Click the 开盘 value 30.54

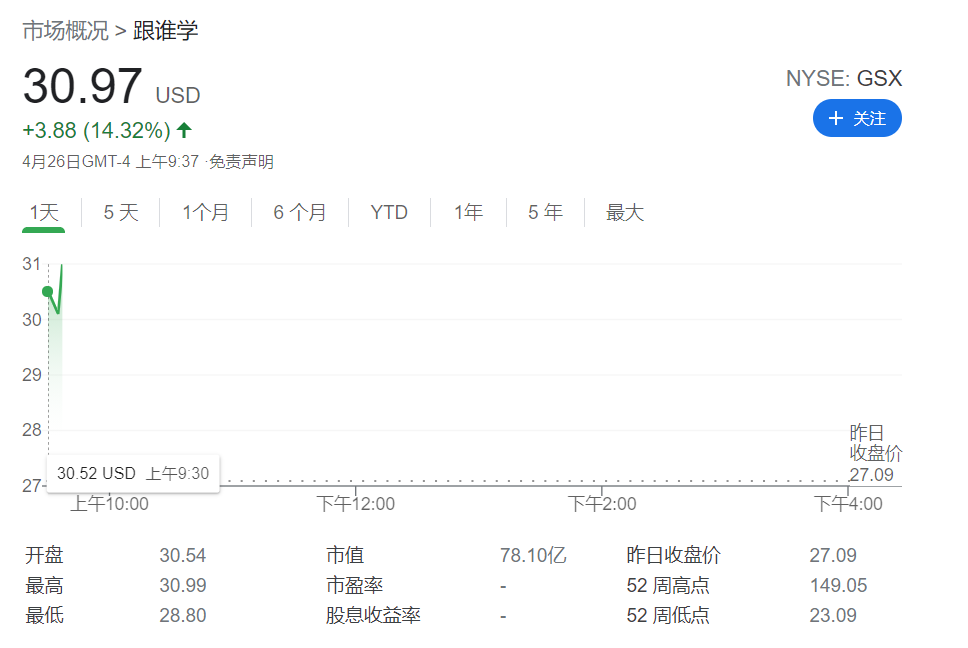pos(183,555)
